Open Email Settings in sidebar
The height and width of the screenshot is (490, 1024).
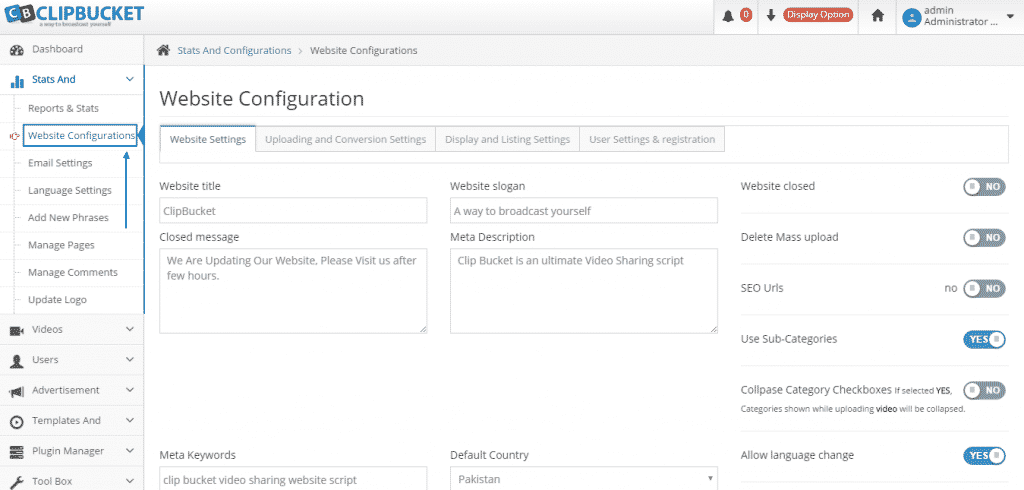point(60,163)
